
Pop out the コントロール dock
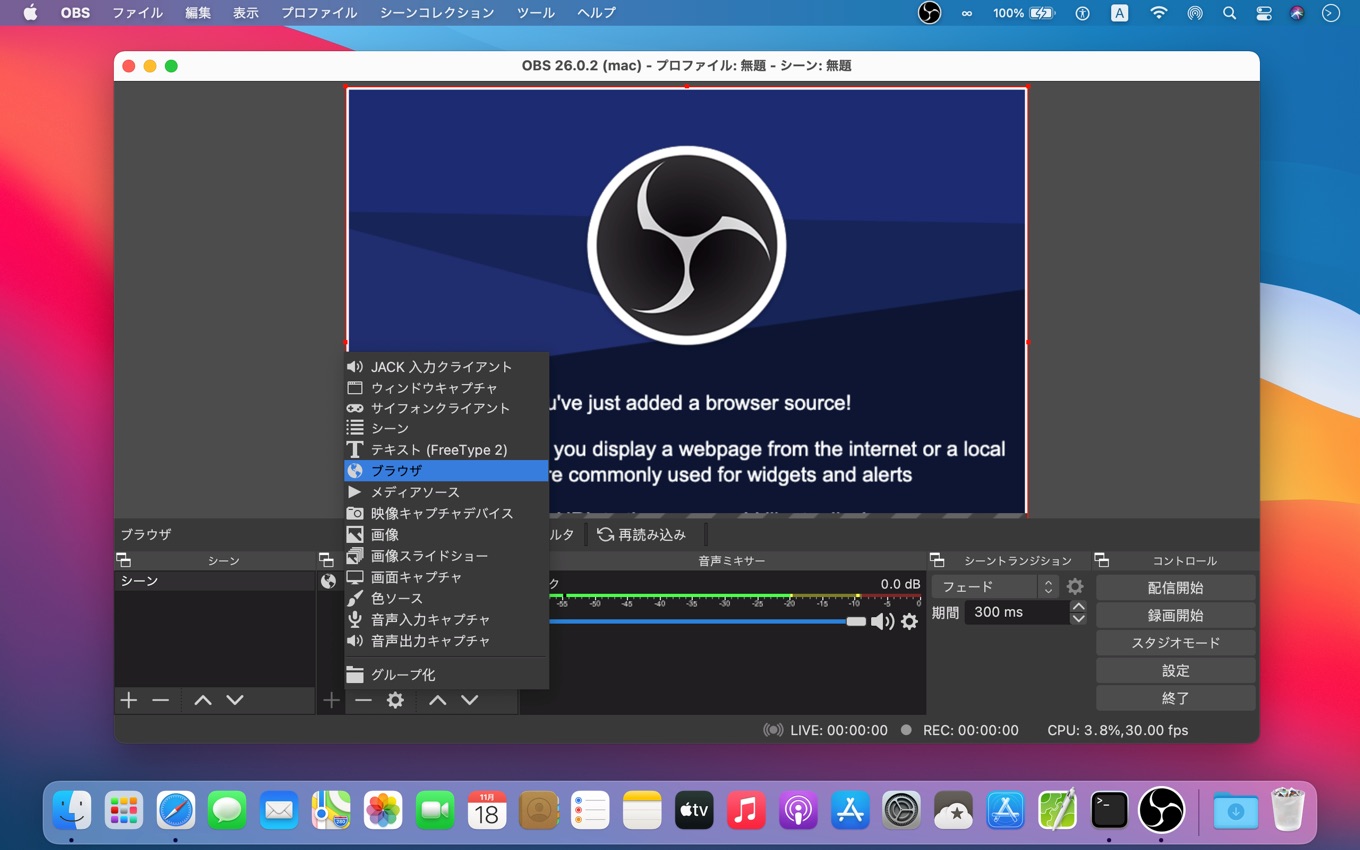tap(1102, 561)
